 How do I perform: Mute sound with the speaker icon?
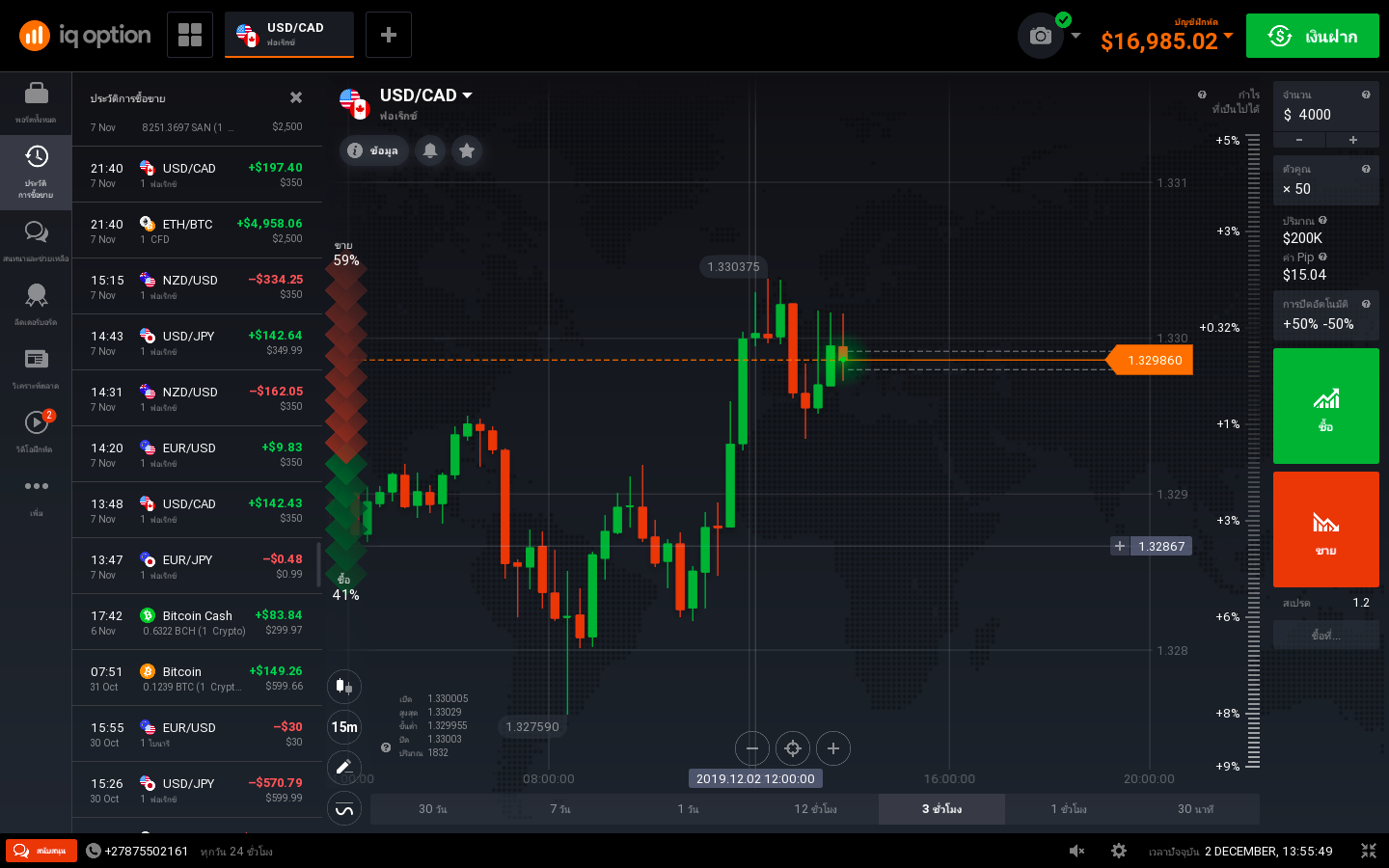coord(1077,851)
